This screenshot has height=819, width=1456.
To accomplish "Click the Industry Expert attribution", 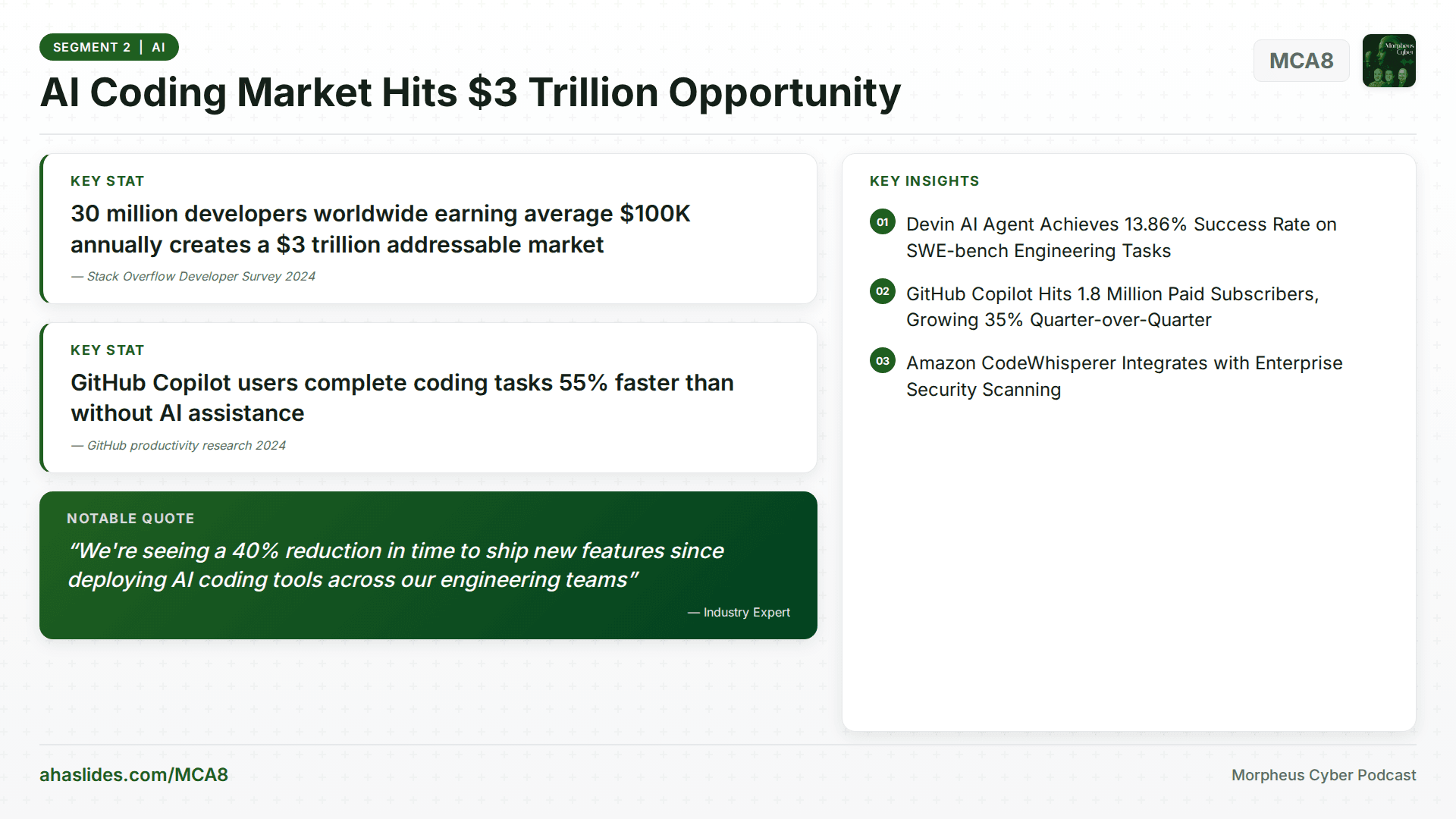I will point(739,612).
